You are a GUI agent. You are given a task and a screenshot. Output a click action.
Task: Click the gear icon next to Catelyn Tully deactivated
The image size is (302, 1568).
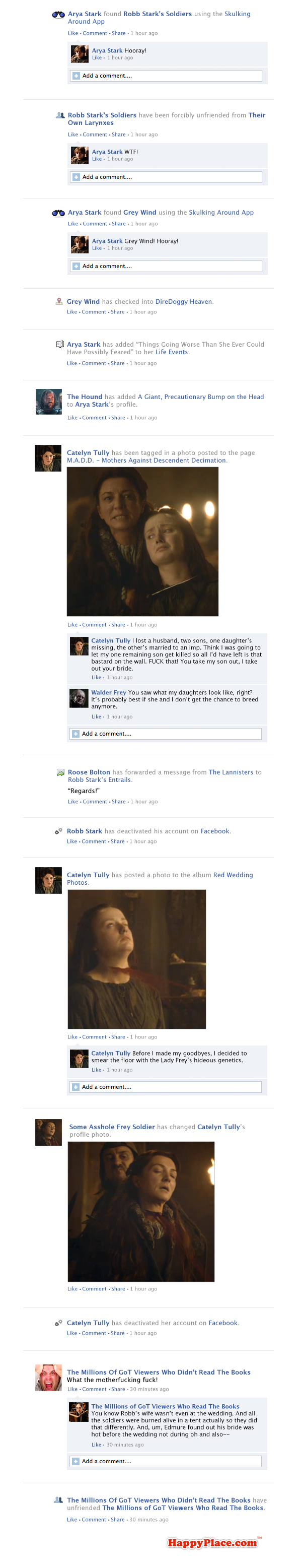pos(58,1323)
